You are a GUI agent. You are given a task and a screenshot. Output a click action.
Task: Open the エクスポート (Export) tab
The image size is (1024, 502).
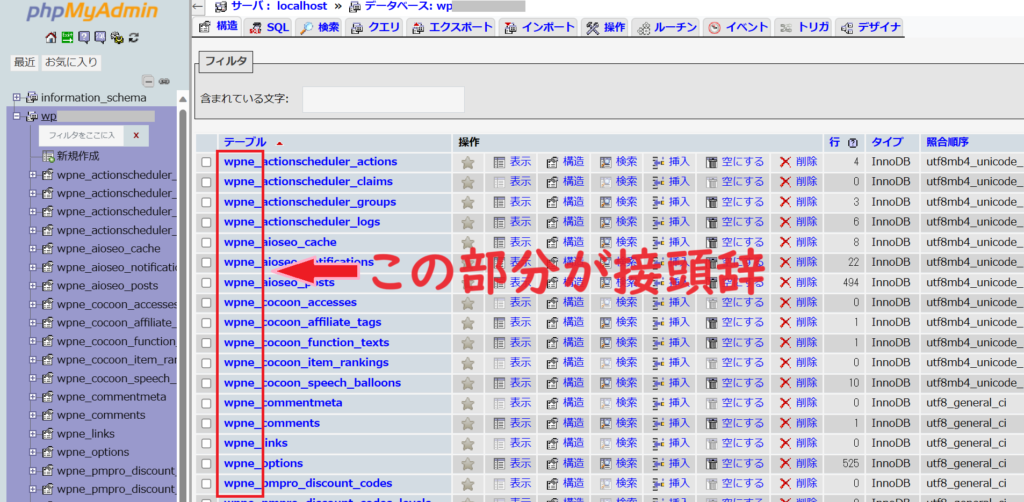(451, 27)
